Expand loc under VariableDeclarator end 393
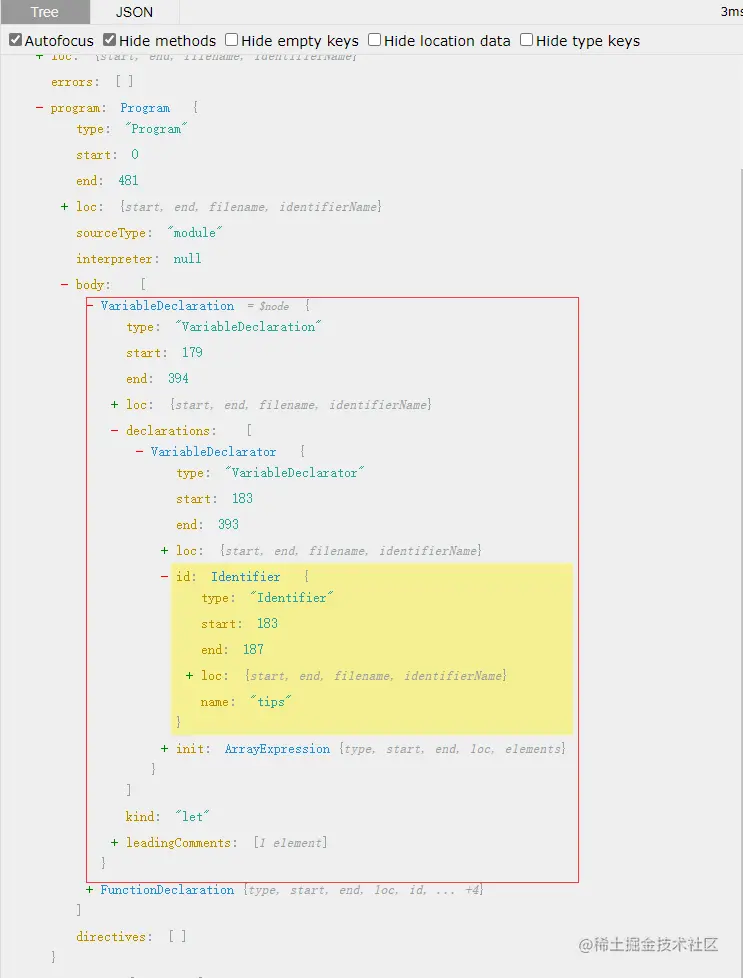 164,551
